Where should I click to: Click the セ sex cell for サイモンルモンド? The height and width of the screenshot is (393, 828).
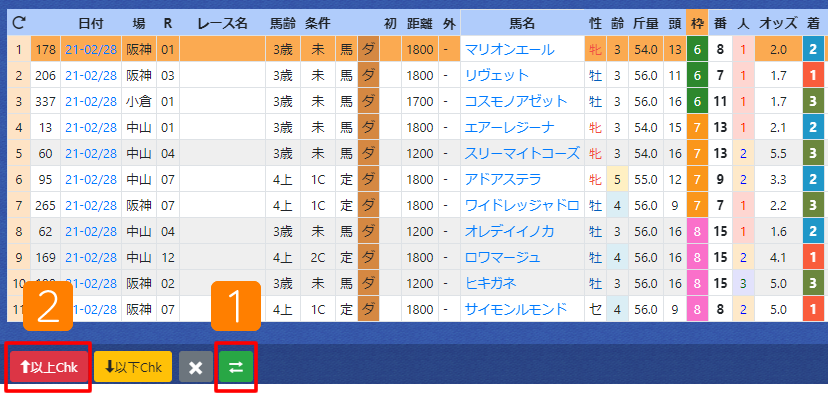click(x=596, y=309)
